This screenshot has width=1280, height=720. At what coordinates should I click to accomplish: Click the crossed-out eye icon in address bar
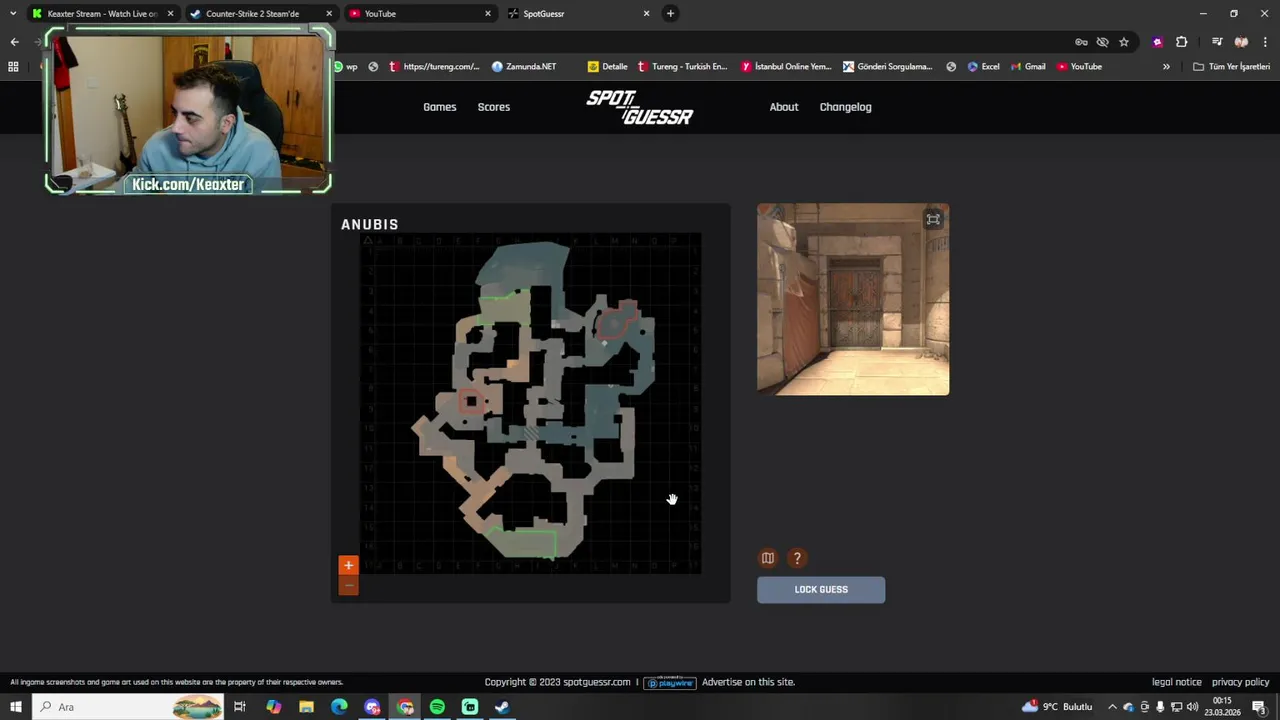1102,42
